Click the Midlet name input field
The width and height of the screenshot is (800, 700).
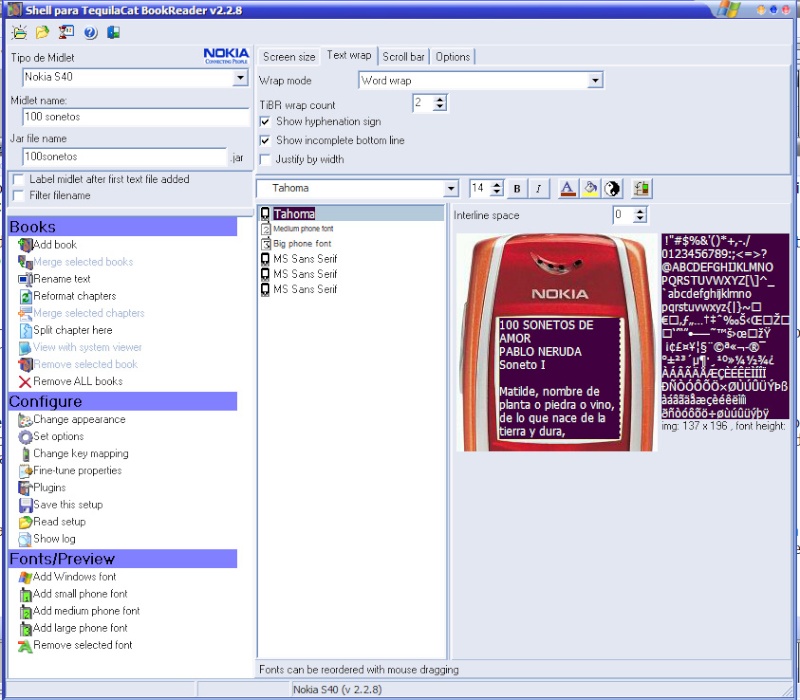click(x=135, y=117)
